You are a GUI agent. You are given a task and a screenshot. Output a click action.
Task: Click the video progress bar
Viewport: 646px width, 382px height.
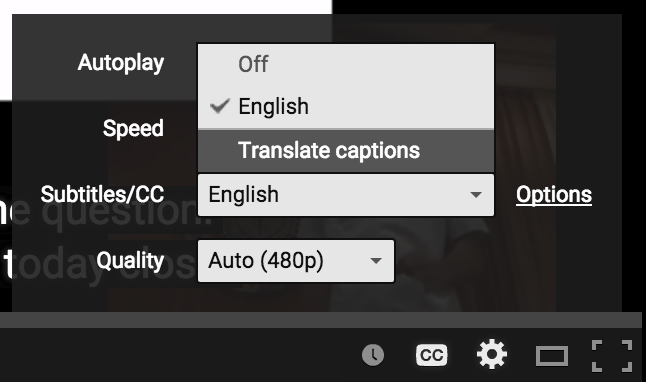pos(321,320)
